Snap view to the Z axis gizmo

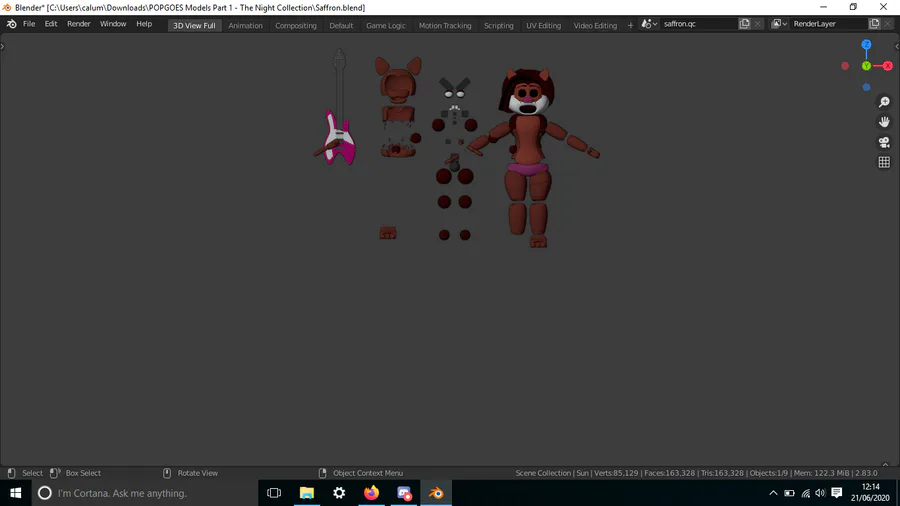[x=866, y=45]
